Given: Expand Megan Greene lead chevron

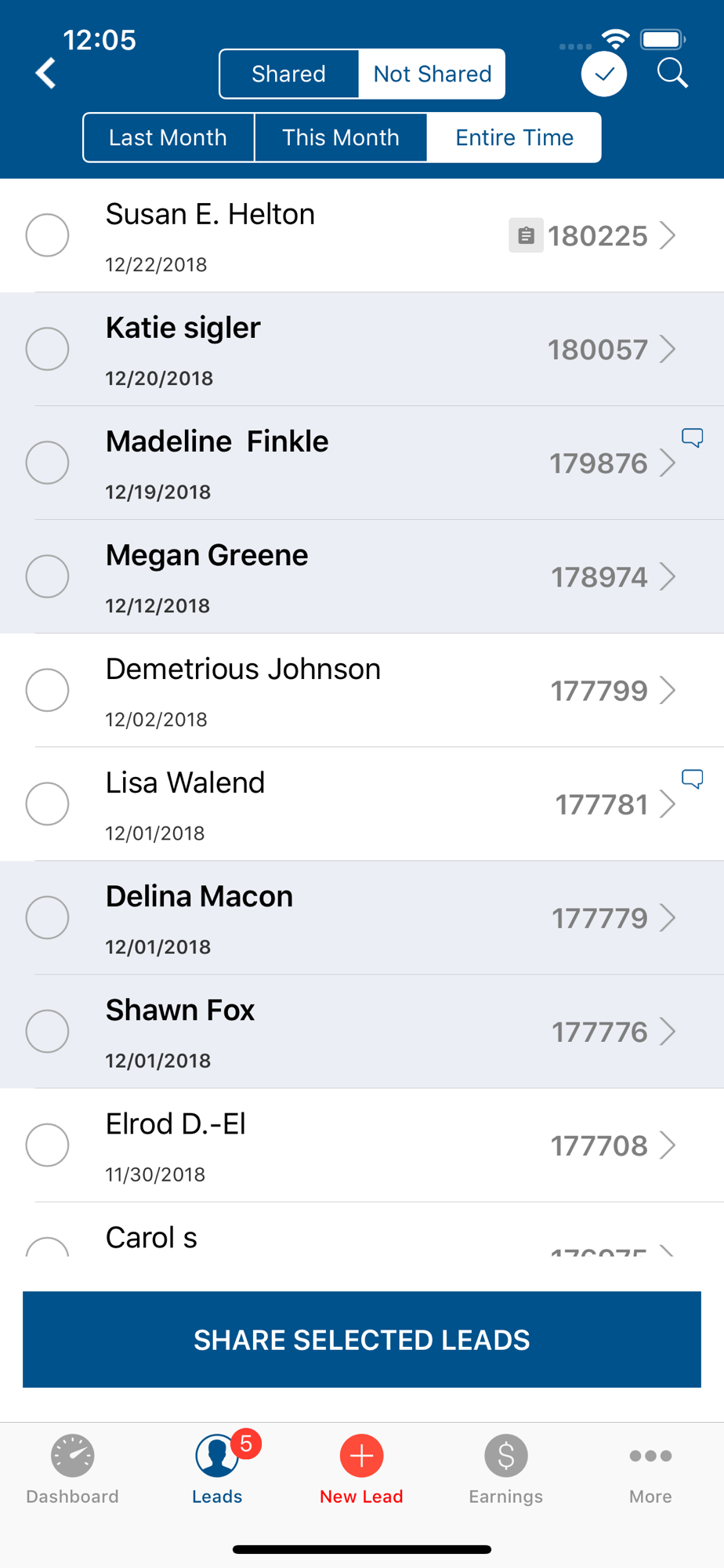Looking at the screenshot, I should (668, 576).
